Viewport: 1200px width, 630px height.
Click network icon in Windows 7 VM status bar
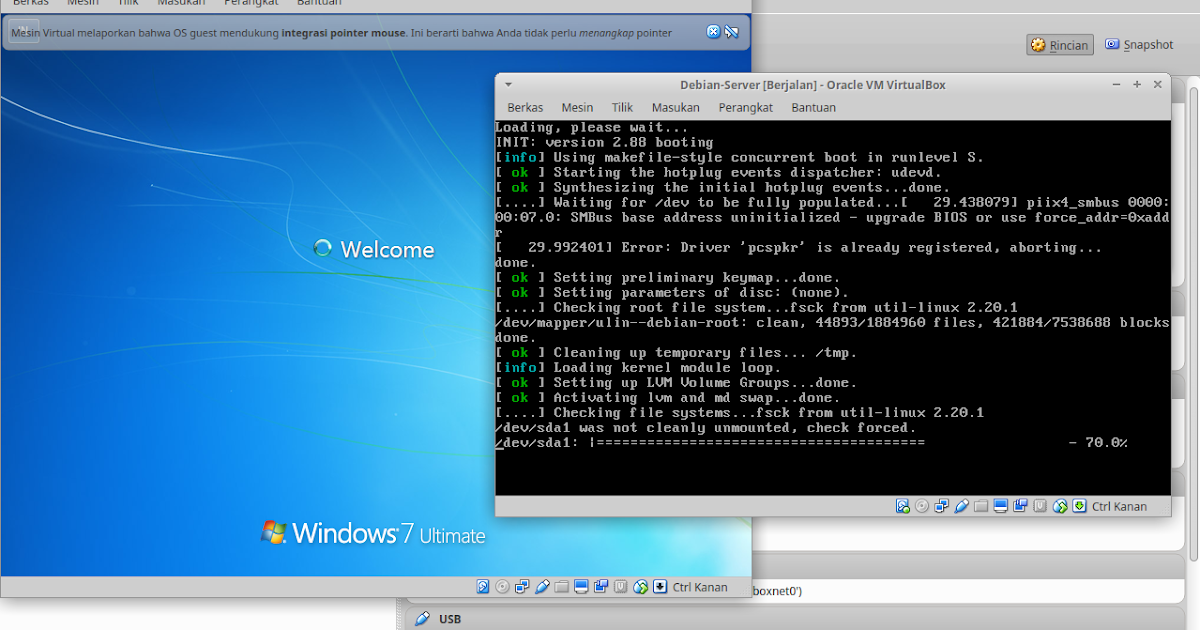(521, 586)
